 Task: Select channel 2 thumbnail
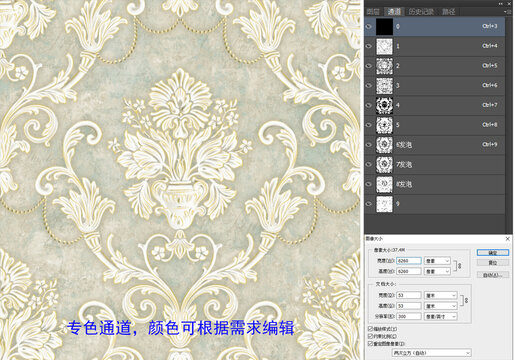384,66
